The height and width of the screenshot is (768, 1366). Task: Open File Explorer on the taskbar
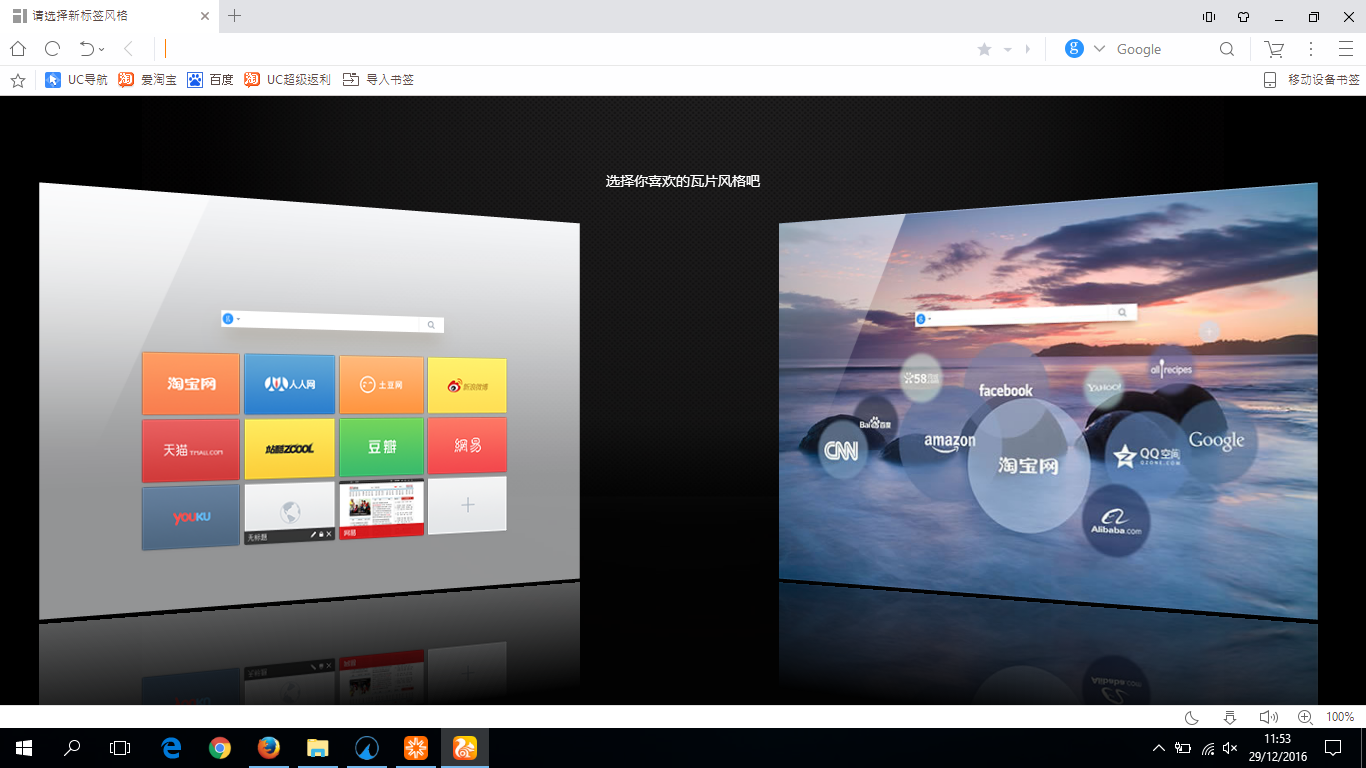click(x=317, y=748)
